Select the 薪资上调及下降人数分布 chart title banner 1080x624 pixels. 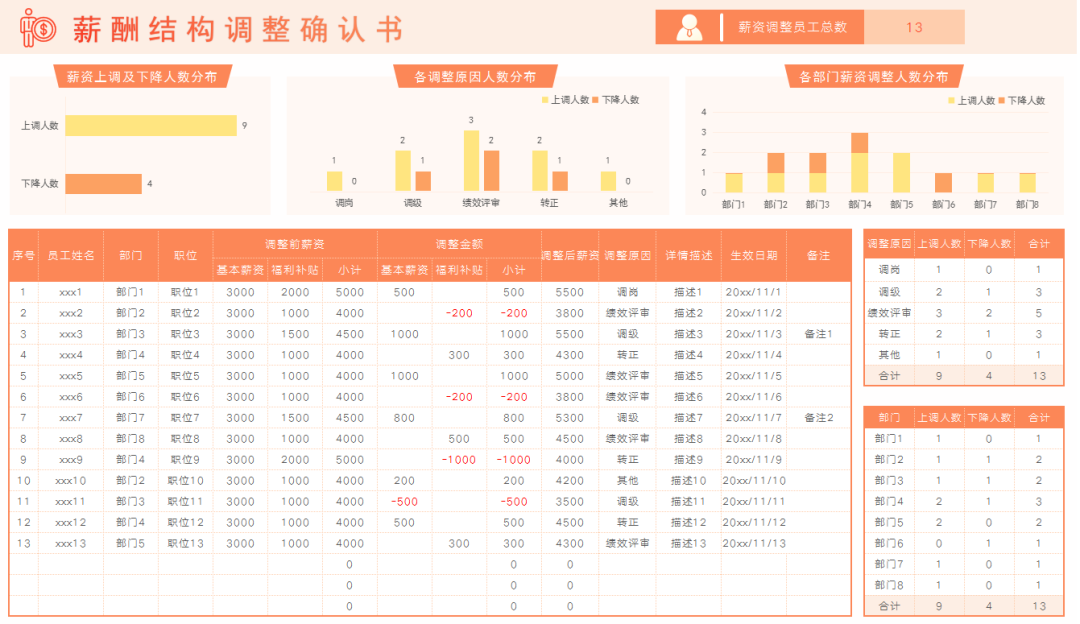pyautogui.click(x=141, y=77)
